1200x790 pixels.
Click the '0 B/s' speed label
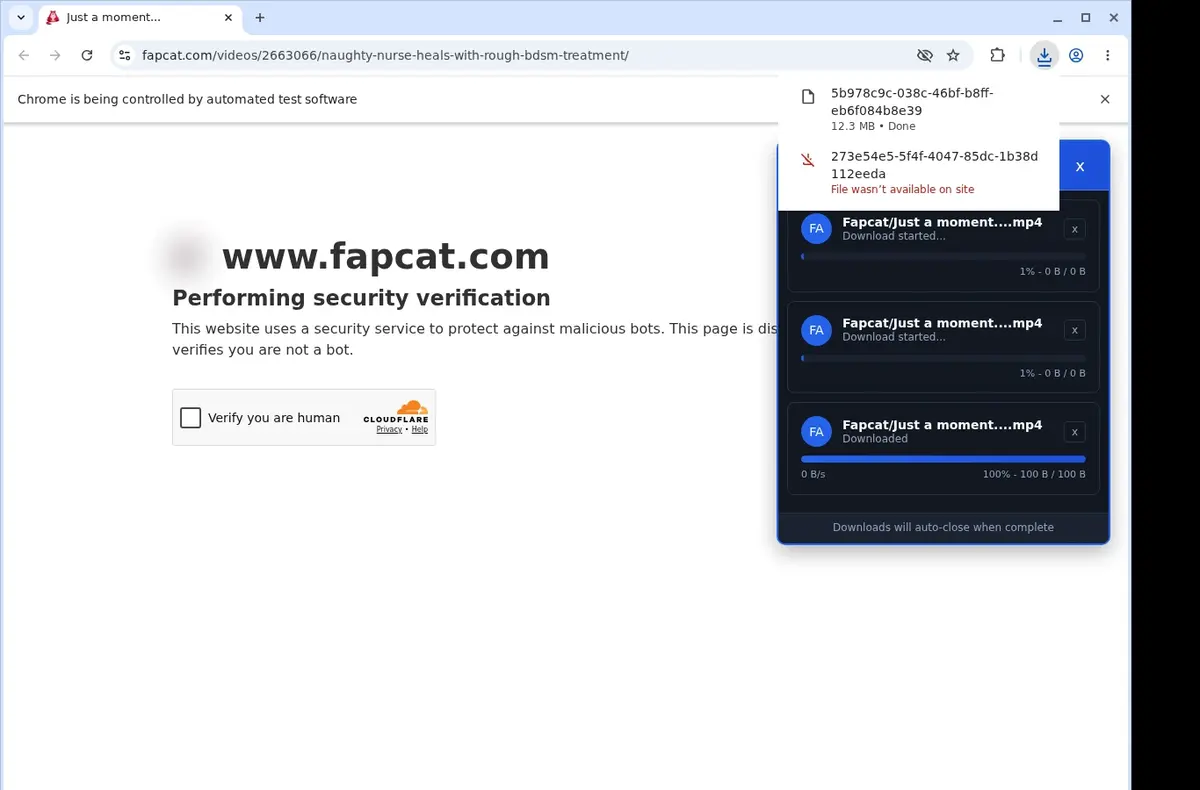(813, 474)
